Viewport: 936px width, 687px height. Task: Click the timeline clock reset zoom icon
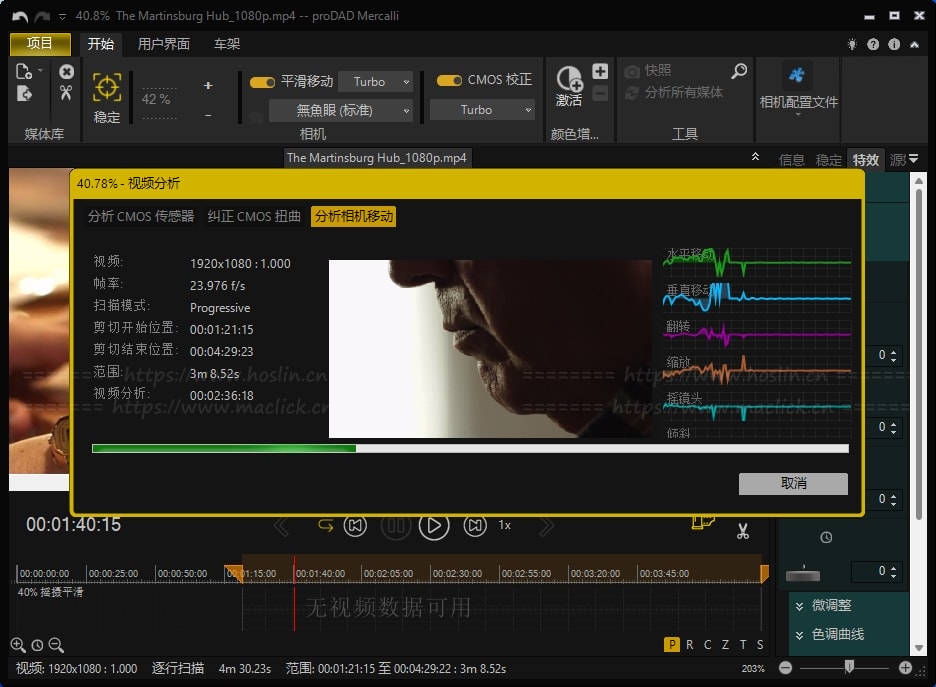pyautogui.click(x=37, y=645)
